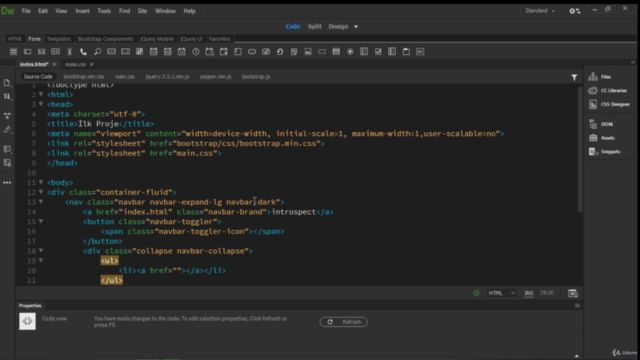The width and height of the screenshot is (640, 360).
Task: Insert a Tel (phone) field icon
Action: coord(83,52)
